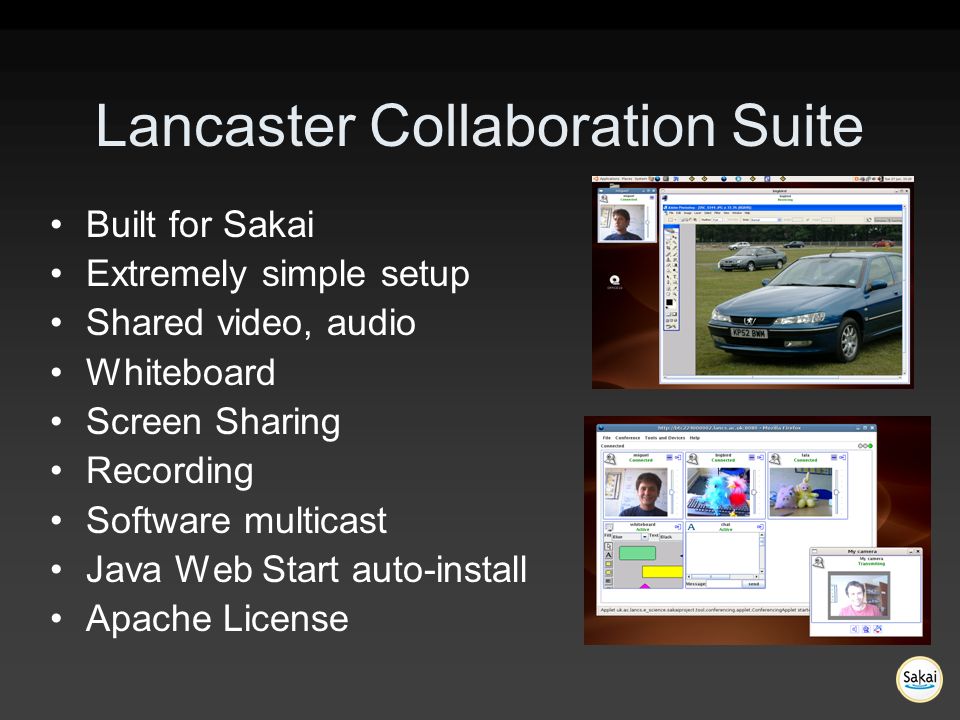Click lala's plush toys video thumbnail
Image resolution: width=960 pixels, height=720 pixels.
(801, 492)
